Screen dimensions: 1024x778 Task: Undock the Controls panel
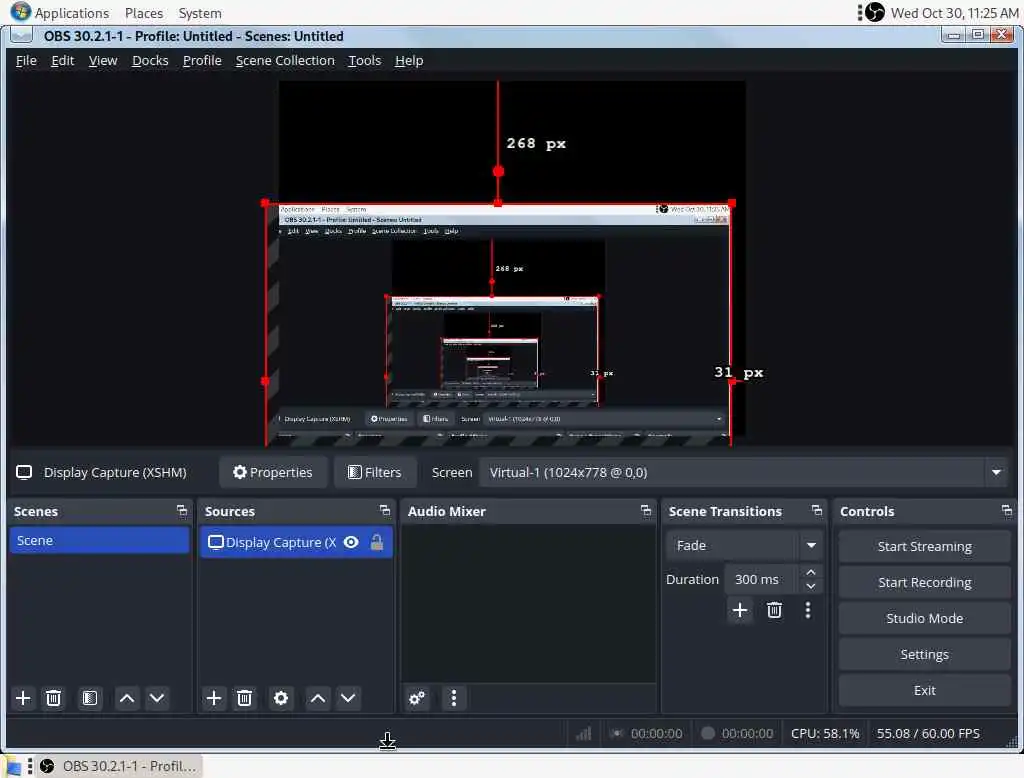(x=1006, y=511)
